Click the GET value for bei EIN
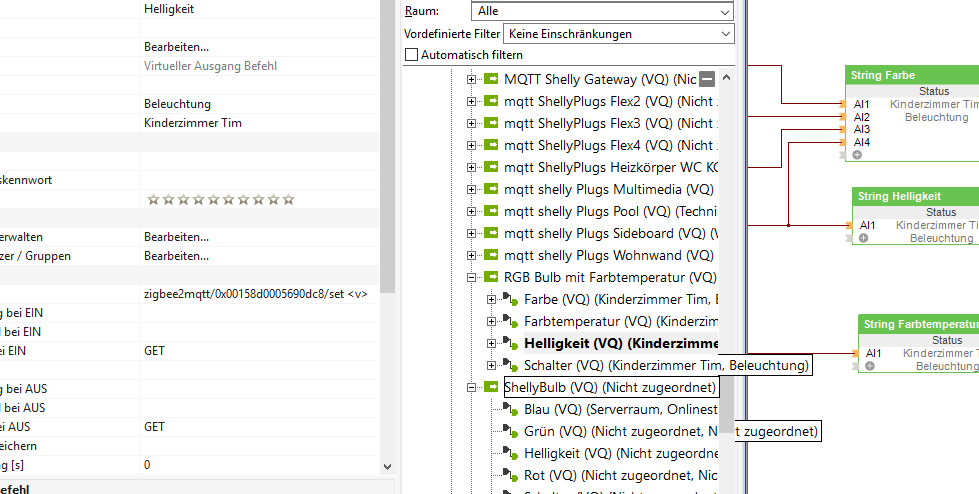Image resolution: width=979 pixels, height=494 pixels. pos(154,351)
